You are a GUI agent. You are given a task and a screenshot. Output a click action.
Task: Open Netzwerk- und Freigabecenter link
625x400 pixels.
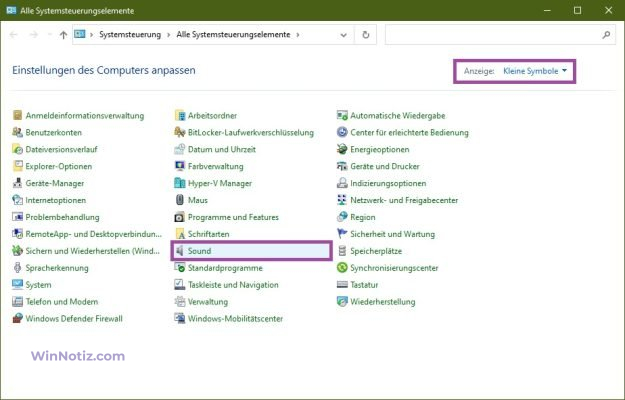click(x=404, y=200)
